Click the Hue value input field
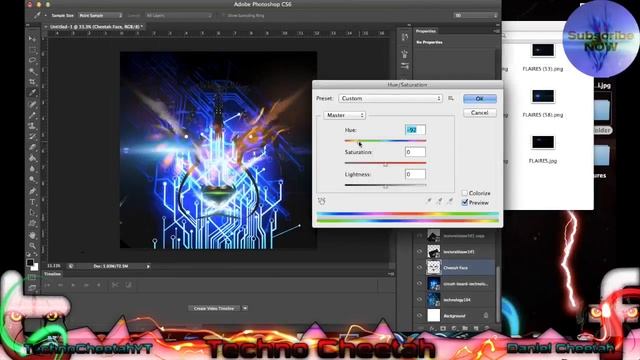 (415, 130)
